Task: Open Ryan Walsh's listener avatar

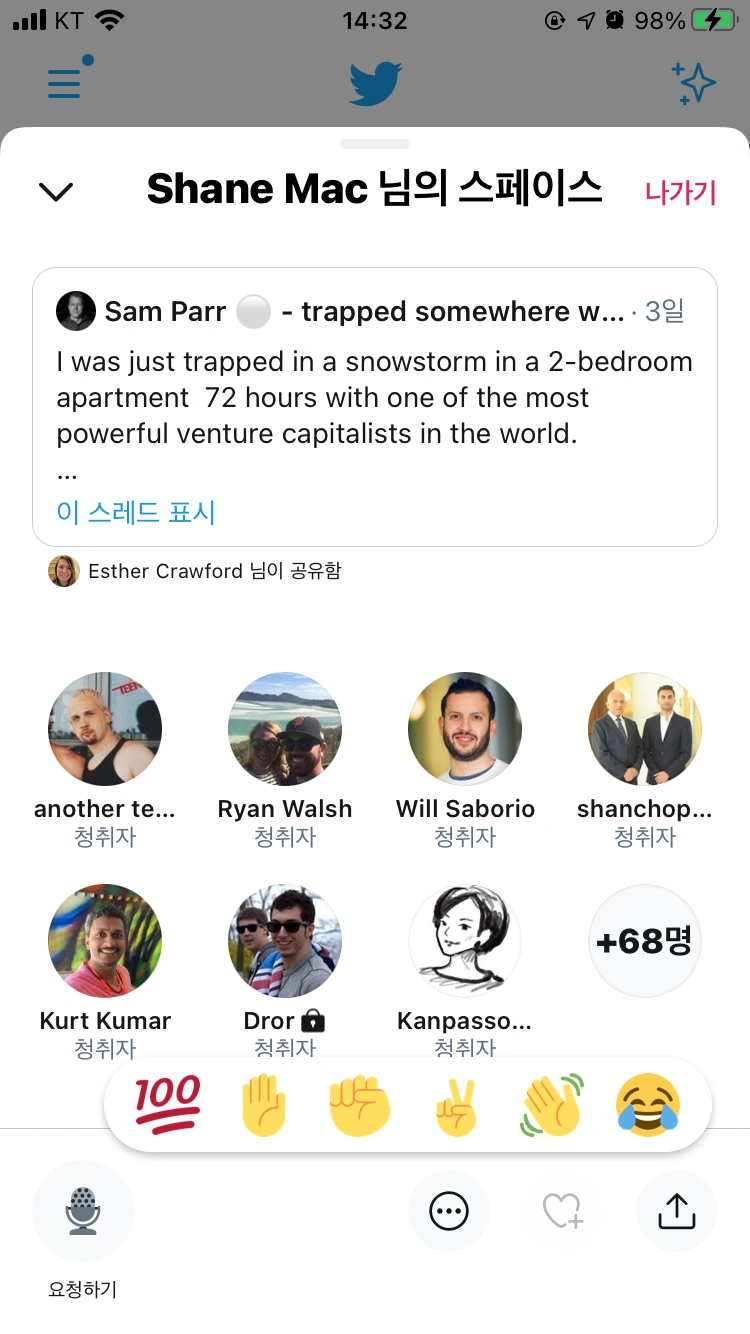Action: coord(285,729)
